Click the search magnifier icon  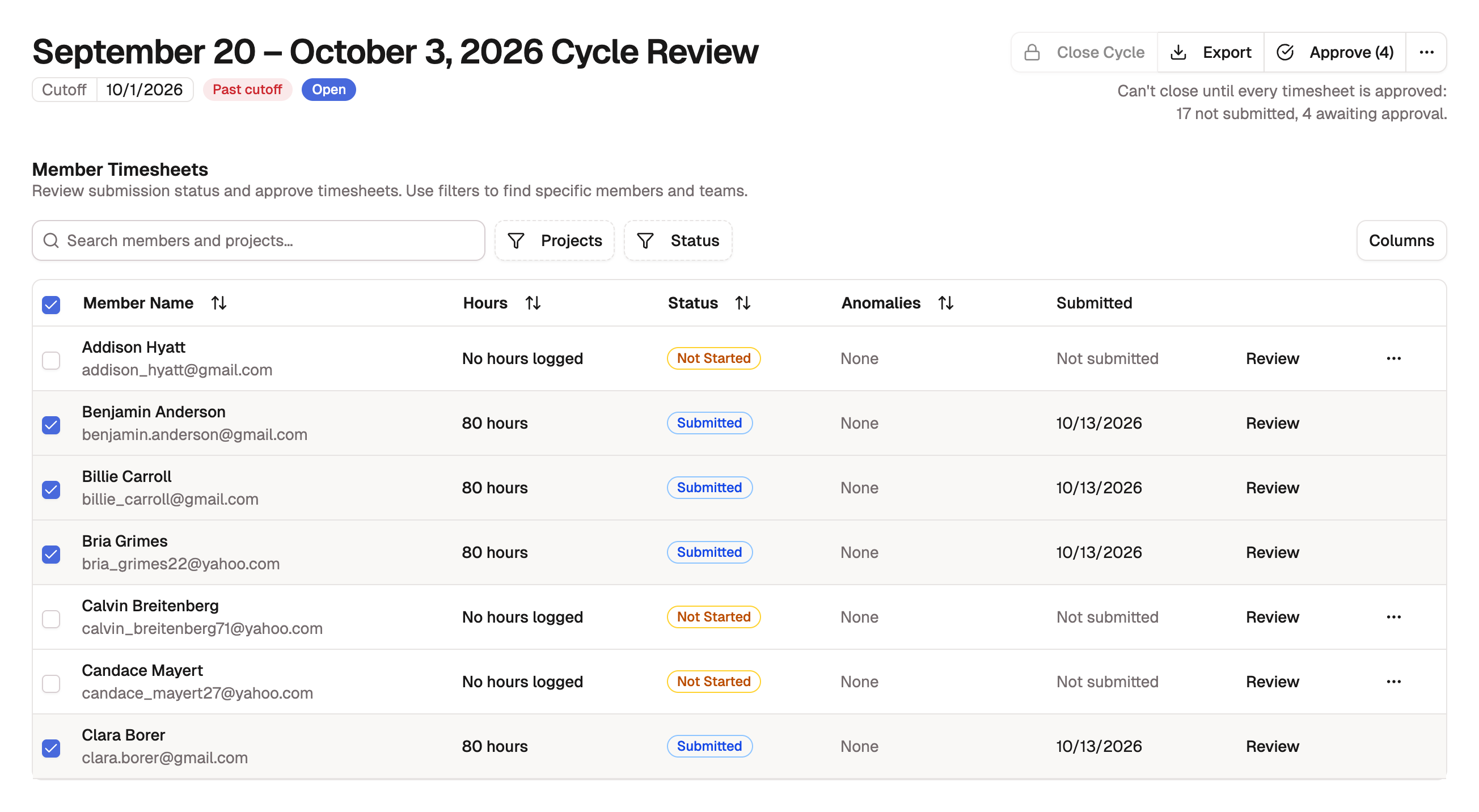(51, 240)
